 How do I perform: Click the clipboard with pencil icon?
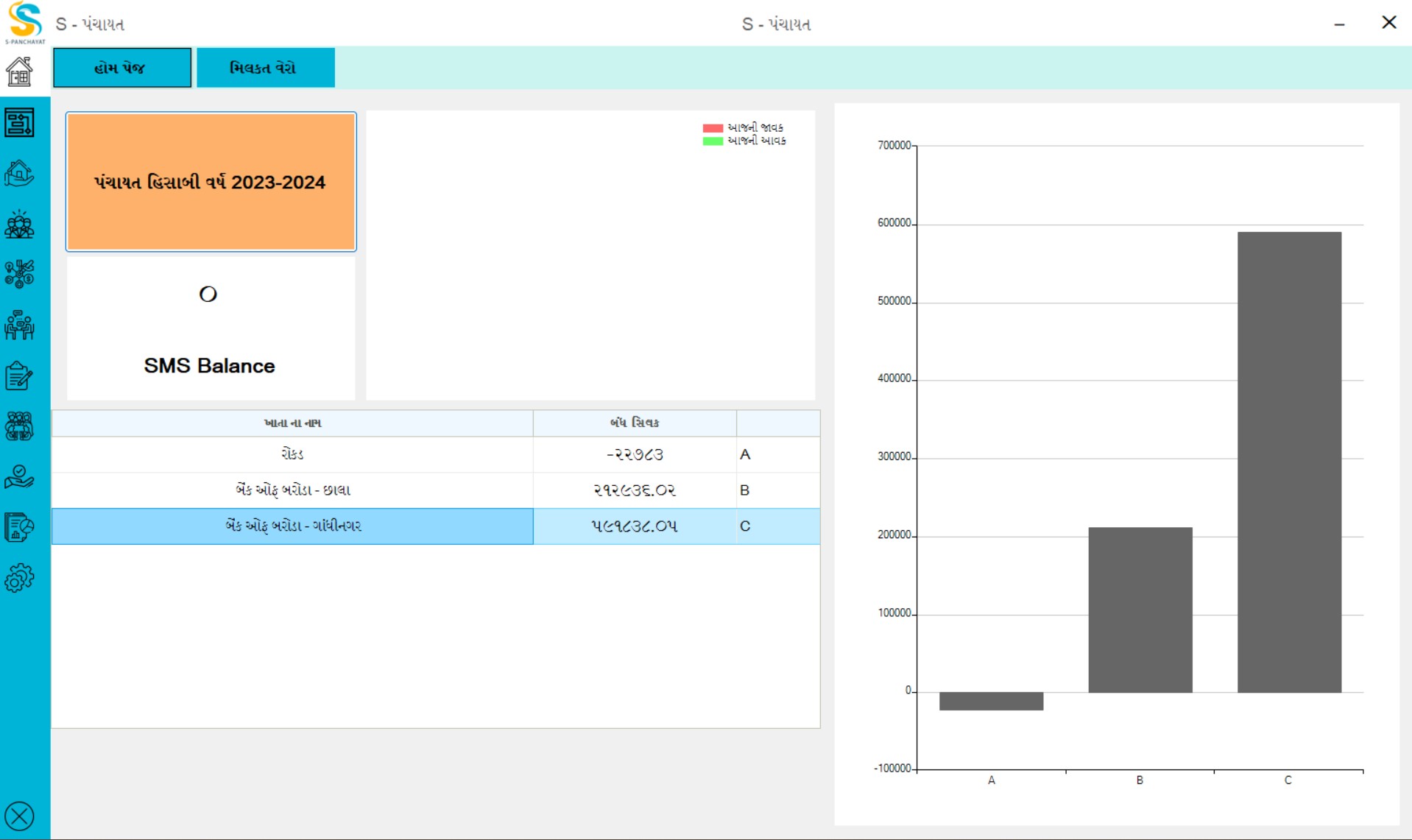[x=19, y=376]
